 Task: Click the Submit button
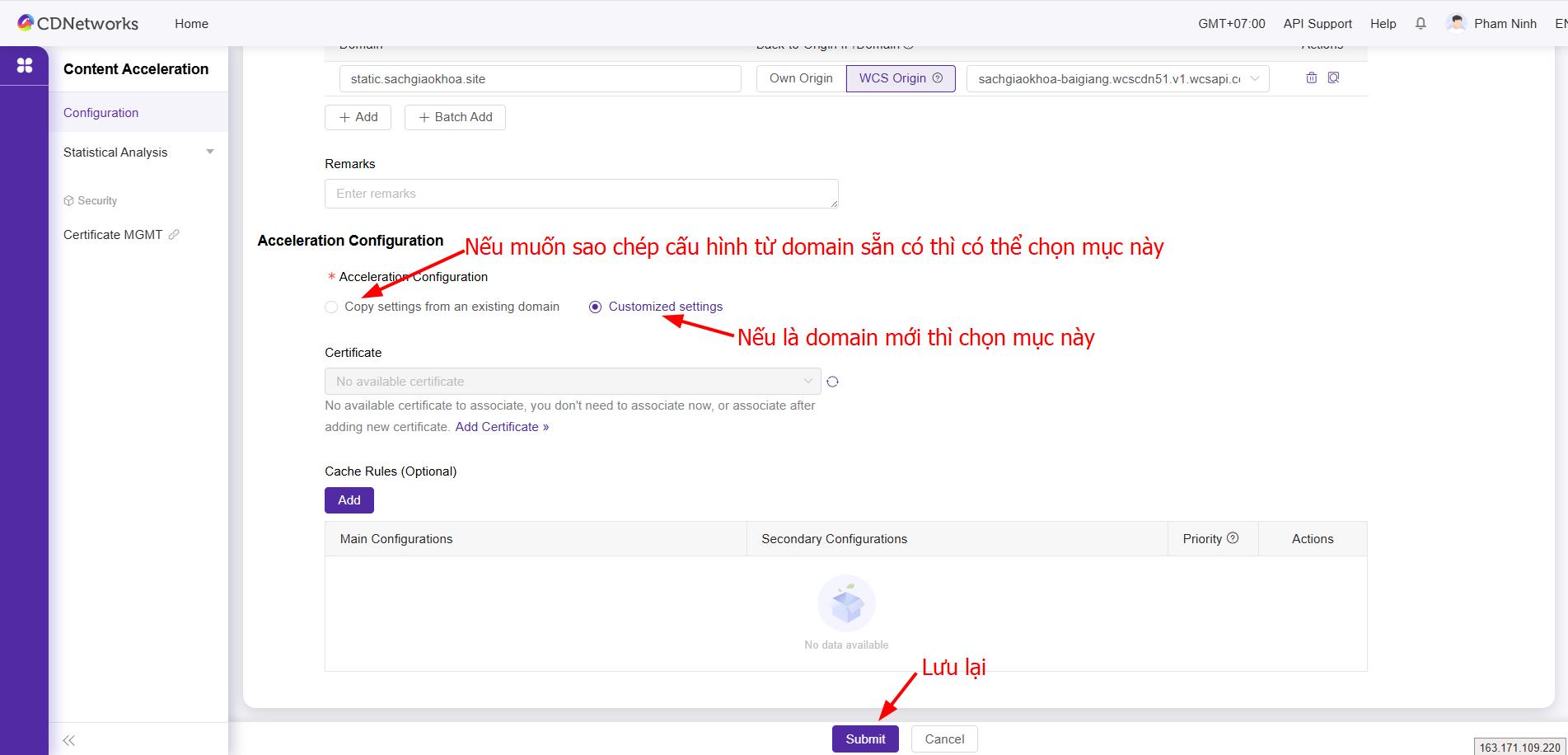click(864, 739)
